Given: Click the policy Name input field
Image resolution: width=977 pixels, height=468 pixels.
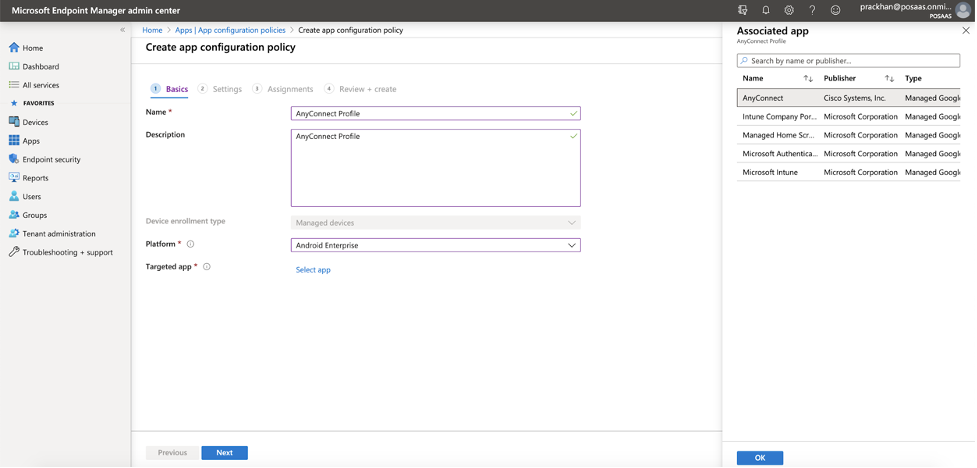Looking at the screenshot, I should click(x=436, y=113).
